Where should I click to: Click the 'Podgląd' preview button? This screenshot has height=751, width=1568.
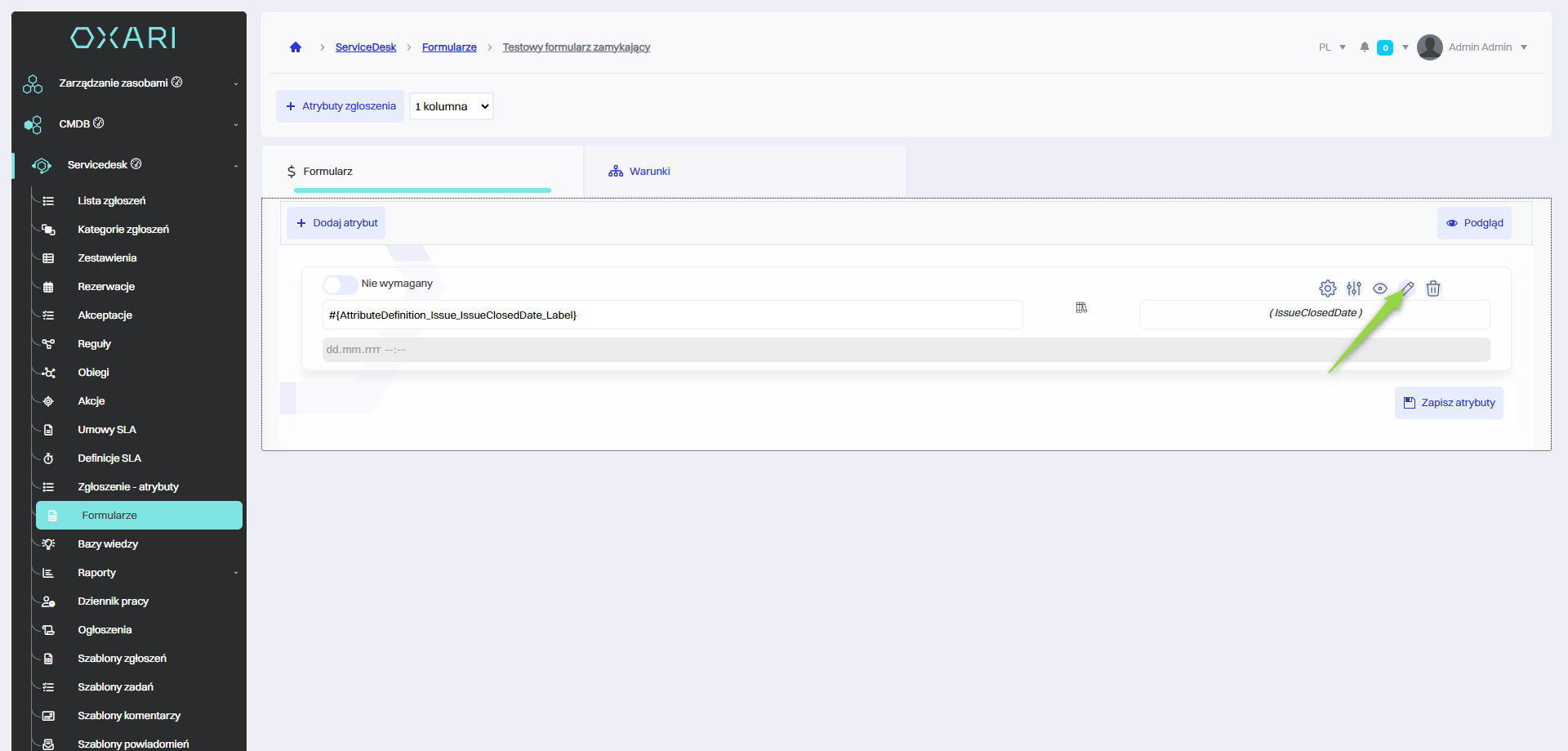[1474, 223]
